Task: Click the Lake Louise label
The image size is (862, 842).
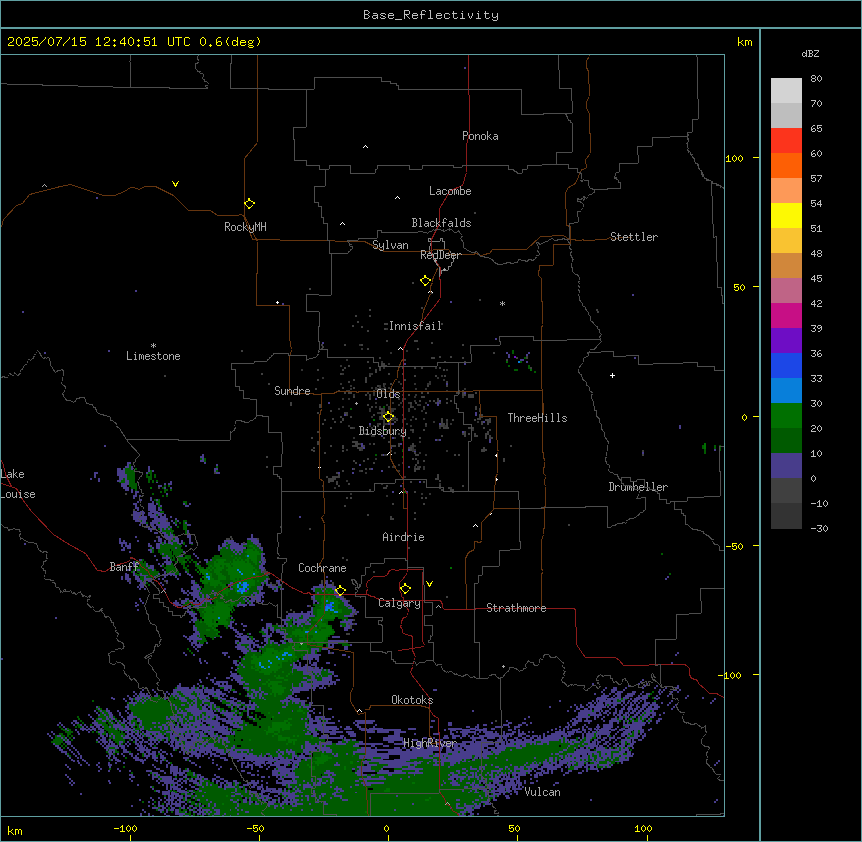Action: 18,484
